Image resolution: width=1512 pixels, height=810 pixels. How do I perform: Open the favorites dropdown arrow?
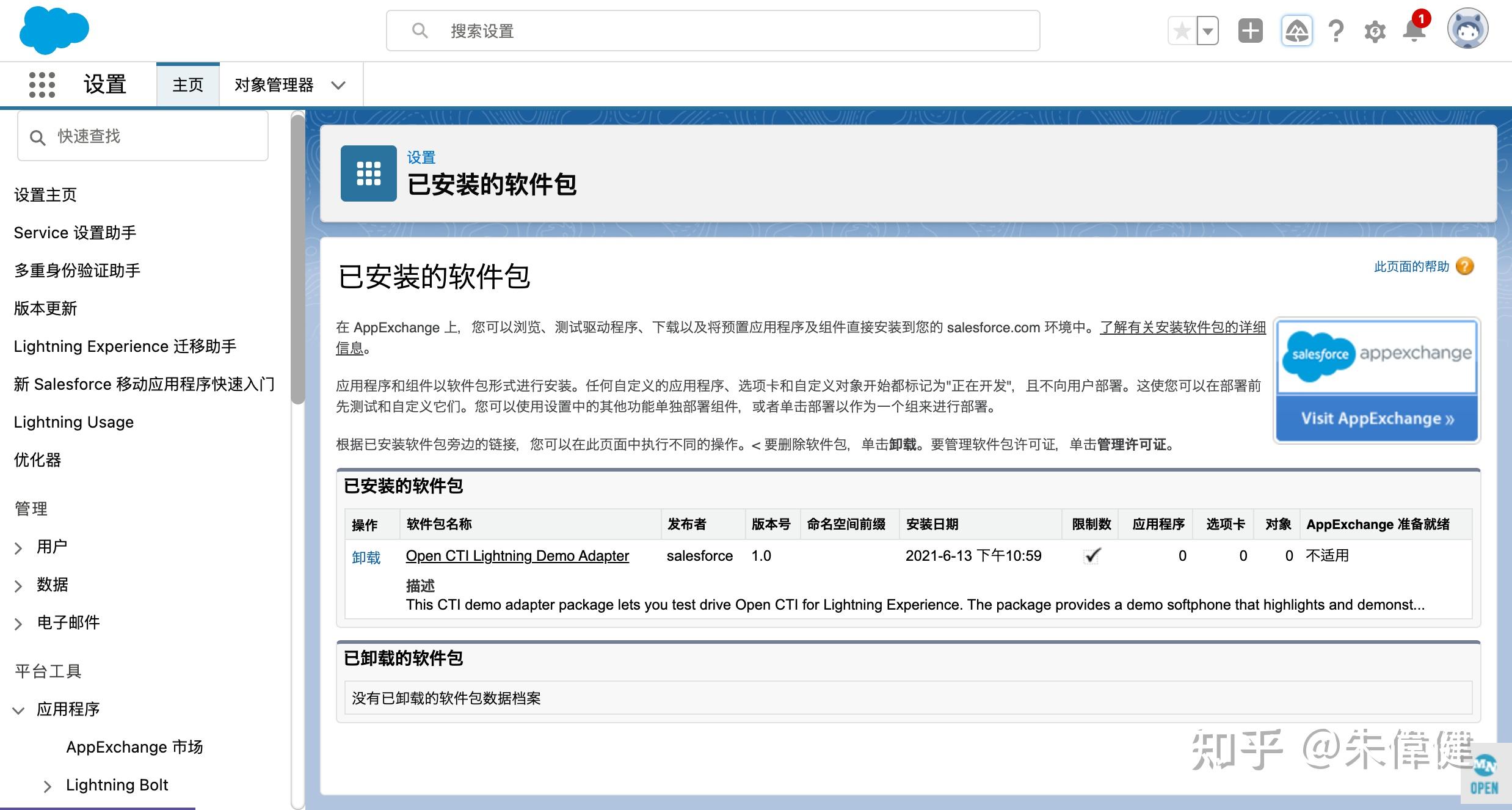(x=1207, y=30)
